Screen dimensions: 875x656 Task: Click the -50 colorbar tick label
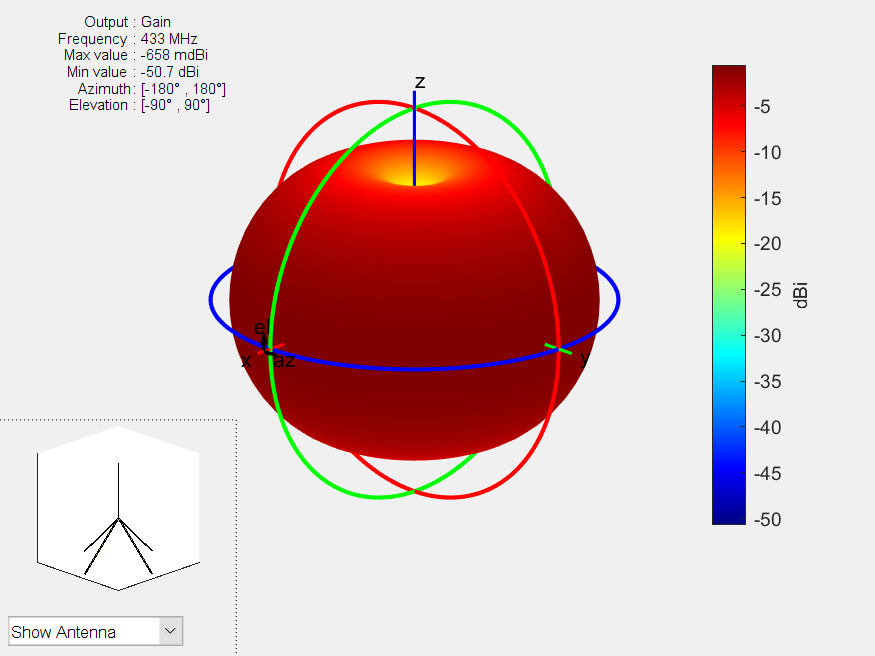767,519
